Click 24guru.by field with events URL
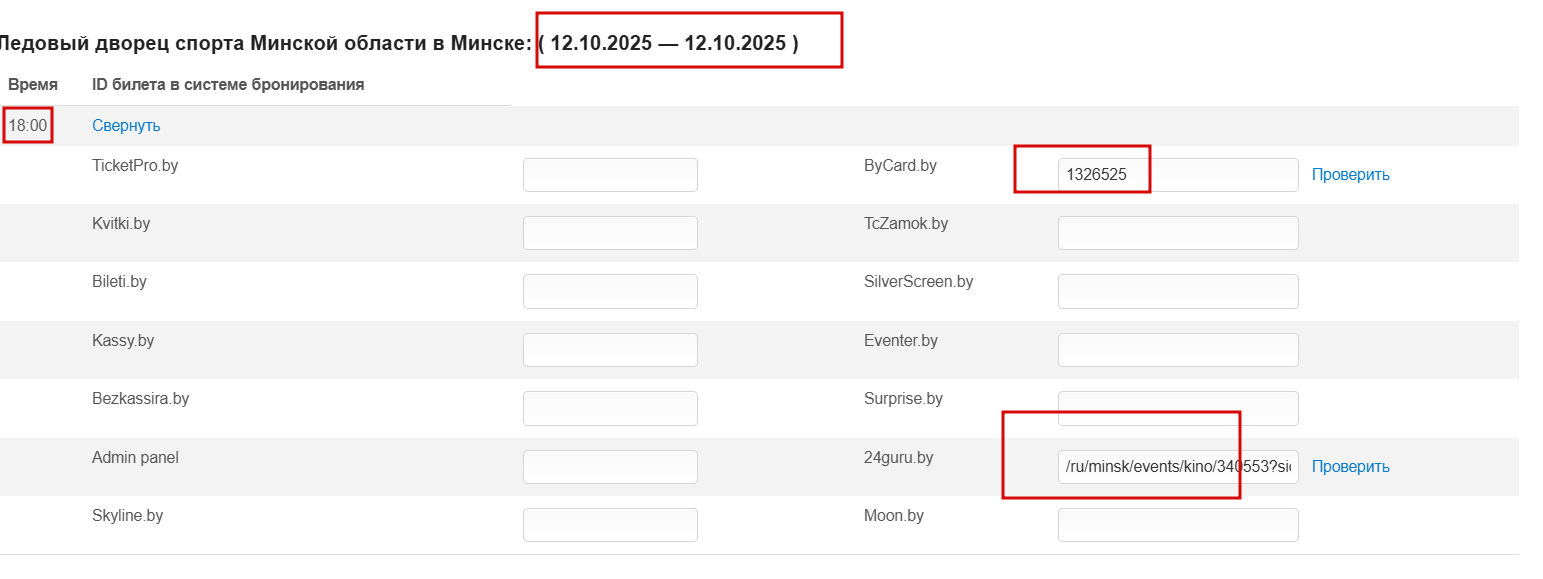Viewport: 1543px width, 579px height. tap(1178, 467)
